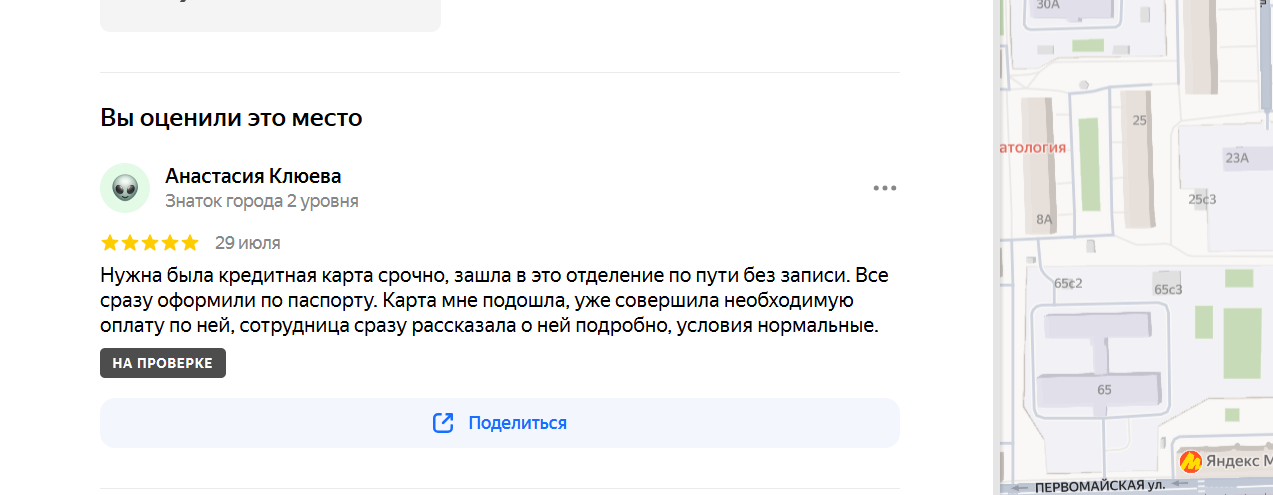
Task: Click the third yellow rating star
Action: coord(150,243)
